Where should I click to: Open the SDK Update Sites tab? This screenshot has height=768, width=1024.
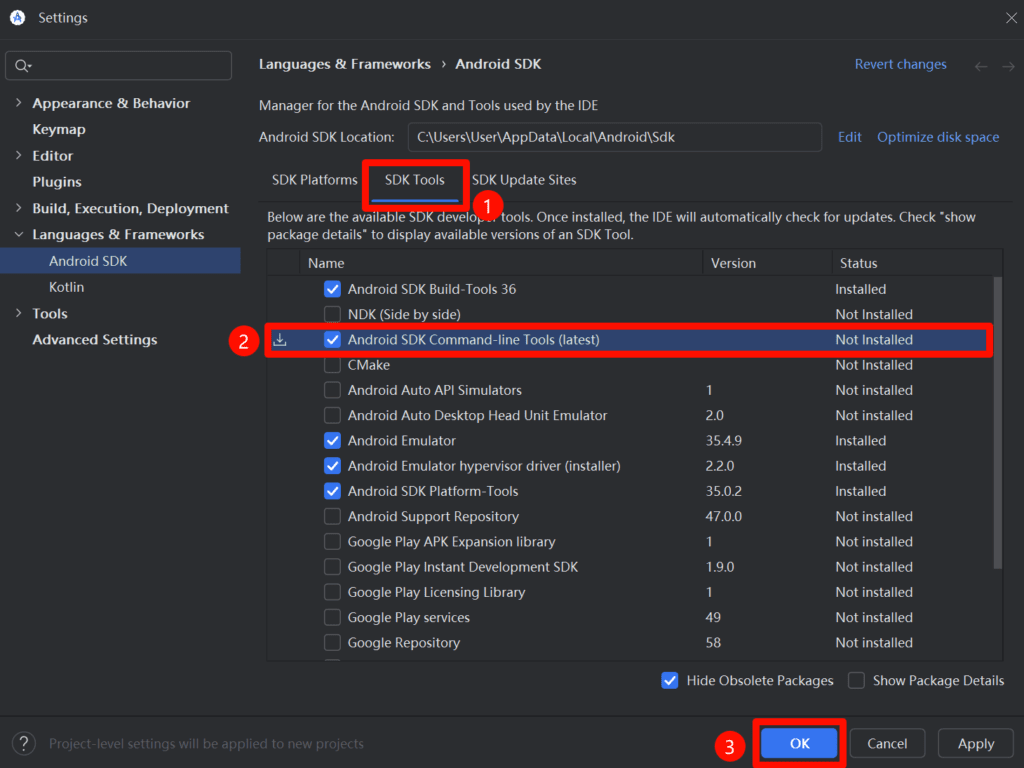pyautogui.click(x=524, y=180)
